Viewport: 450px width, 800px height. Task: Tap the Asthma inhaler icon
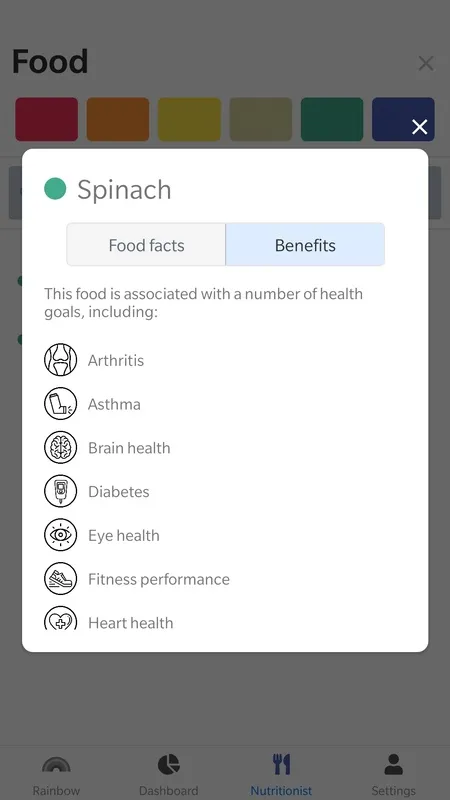click(x=60, y=404)
